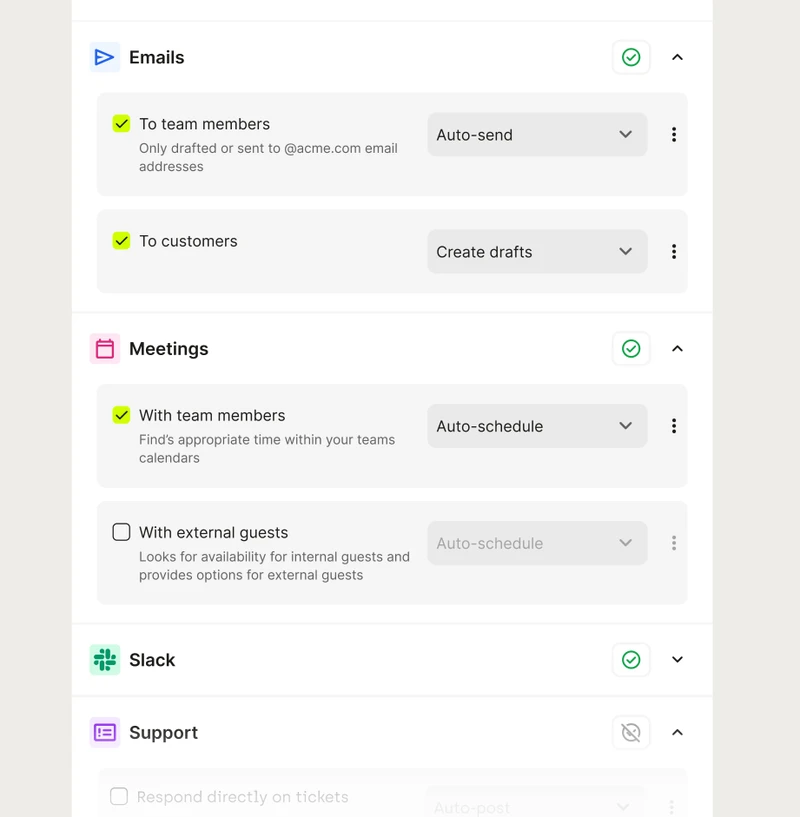Click the disabled status icon for Support
This screenshot has width=800, height=817.
(x=631, y=733)
